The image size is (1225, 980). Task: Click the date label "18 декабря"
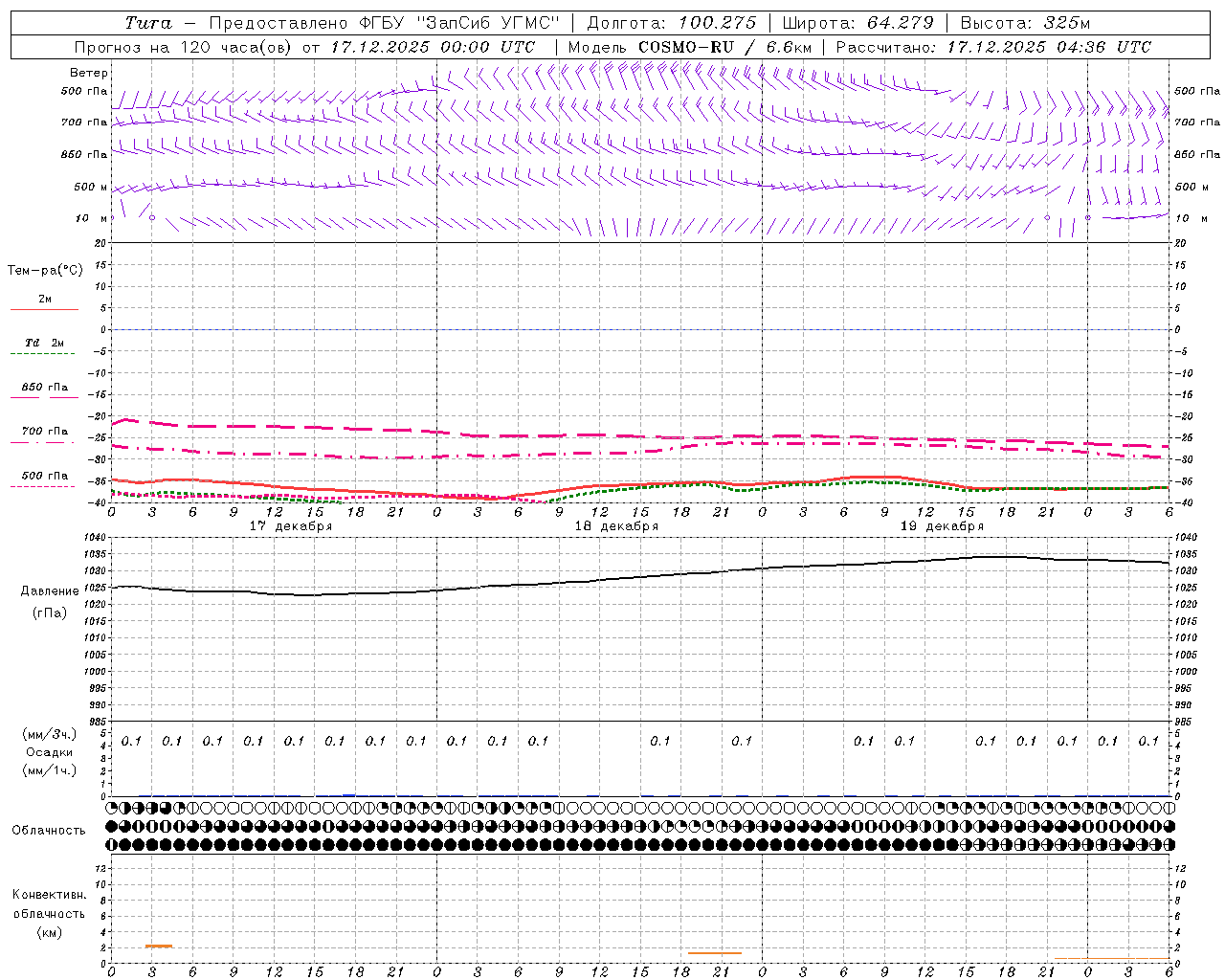tap(616, 526)
